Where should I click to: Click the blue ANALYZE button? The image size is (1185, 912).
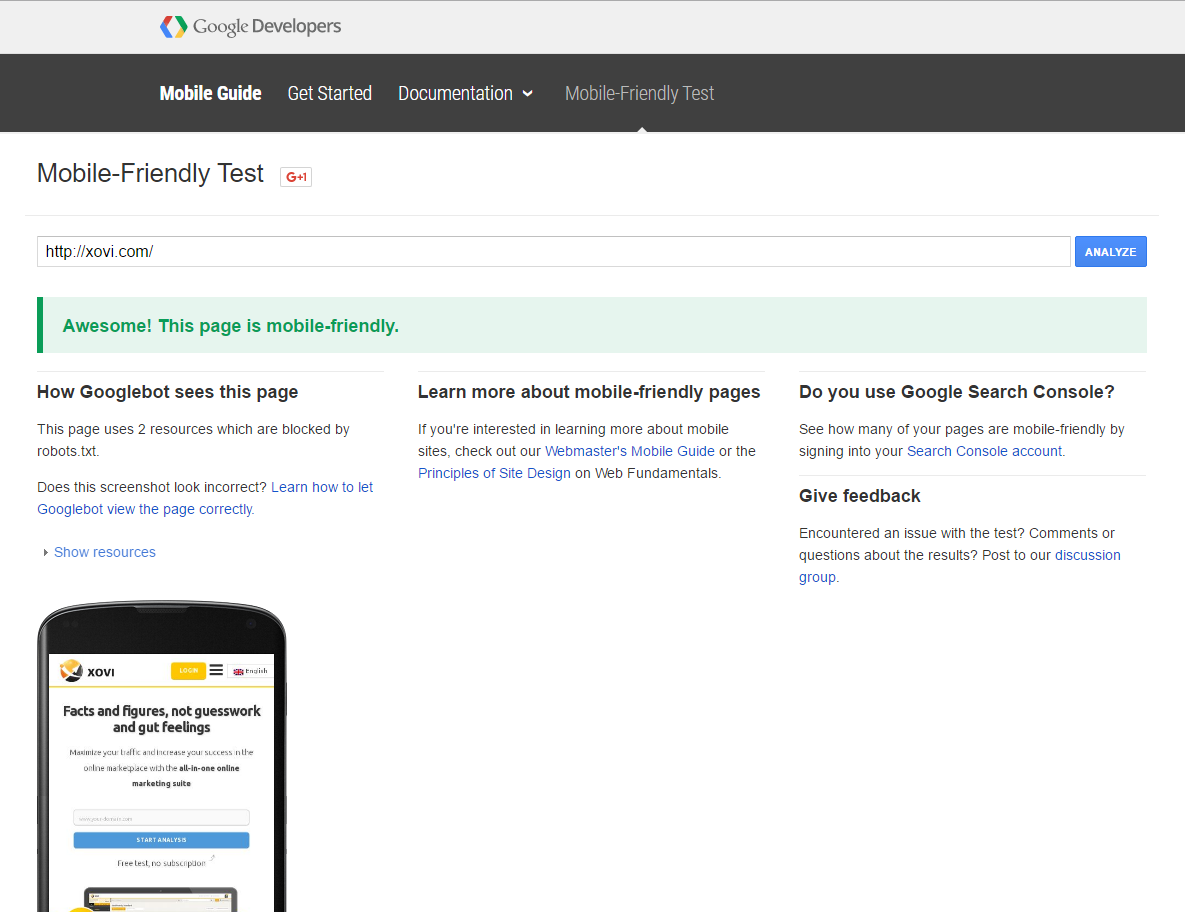[x=1110, y=252]
